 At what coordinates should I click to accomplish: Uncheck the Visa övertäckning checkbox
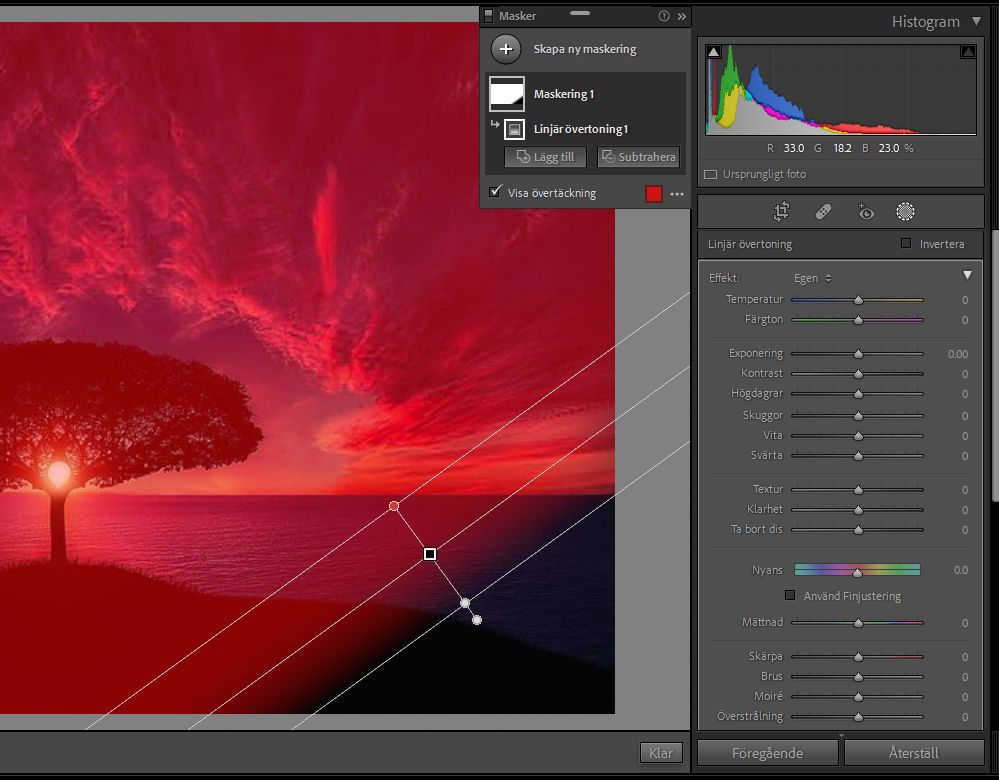coord(494,192)
